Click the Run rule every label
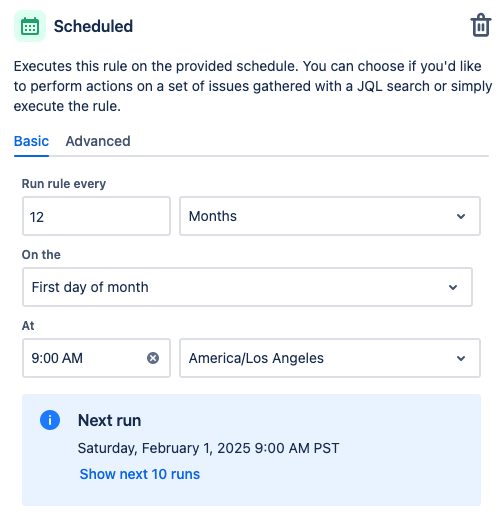500x519 pixels. pos(64,184)
